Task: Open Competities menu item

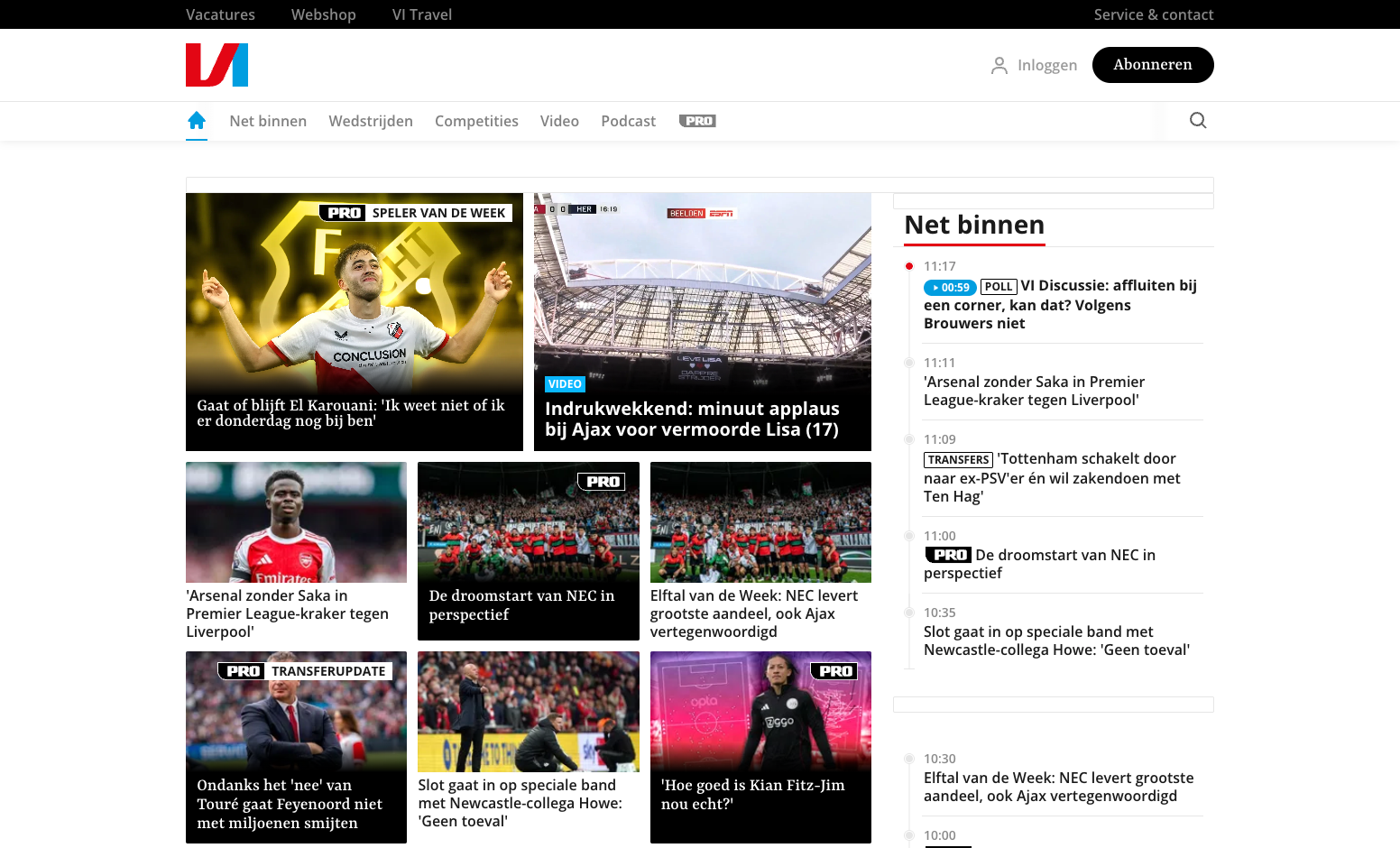Action: (x=476, y=121)
